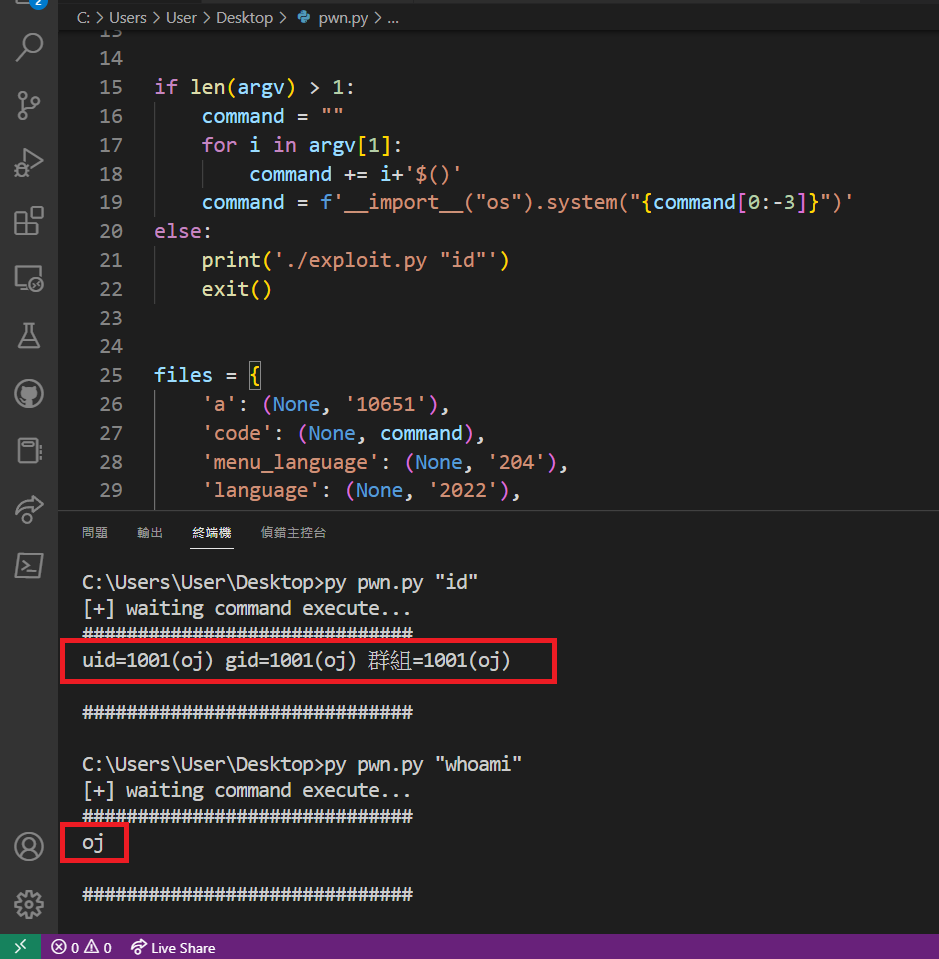This screenshot has height=959, width=939.
Task: Click the 'if len(argv) > 1:' code line
Action: [254, 87]
